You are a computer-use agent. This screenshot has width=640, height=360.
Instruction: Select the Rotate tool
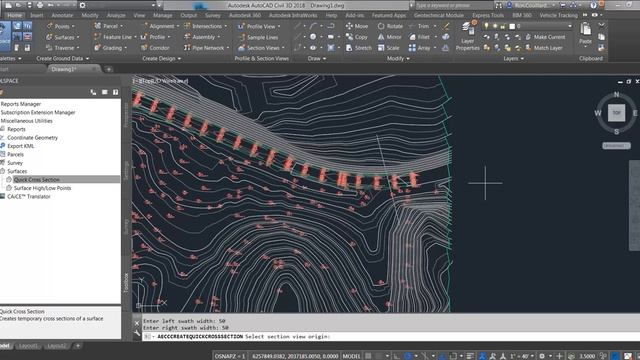390,26
